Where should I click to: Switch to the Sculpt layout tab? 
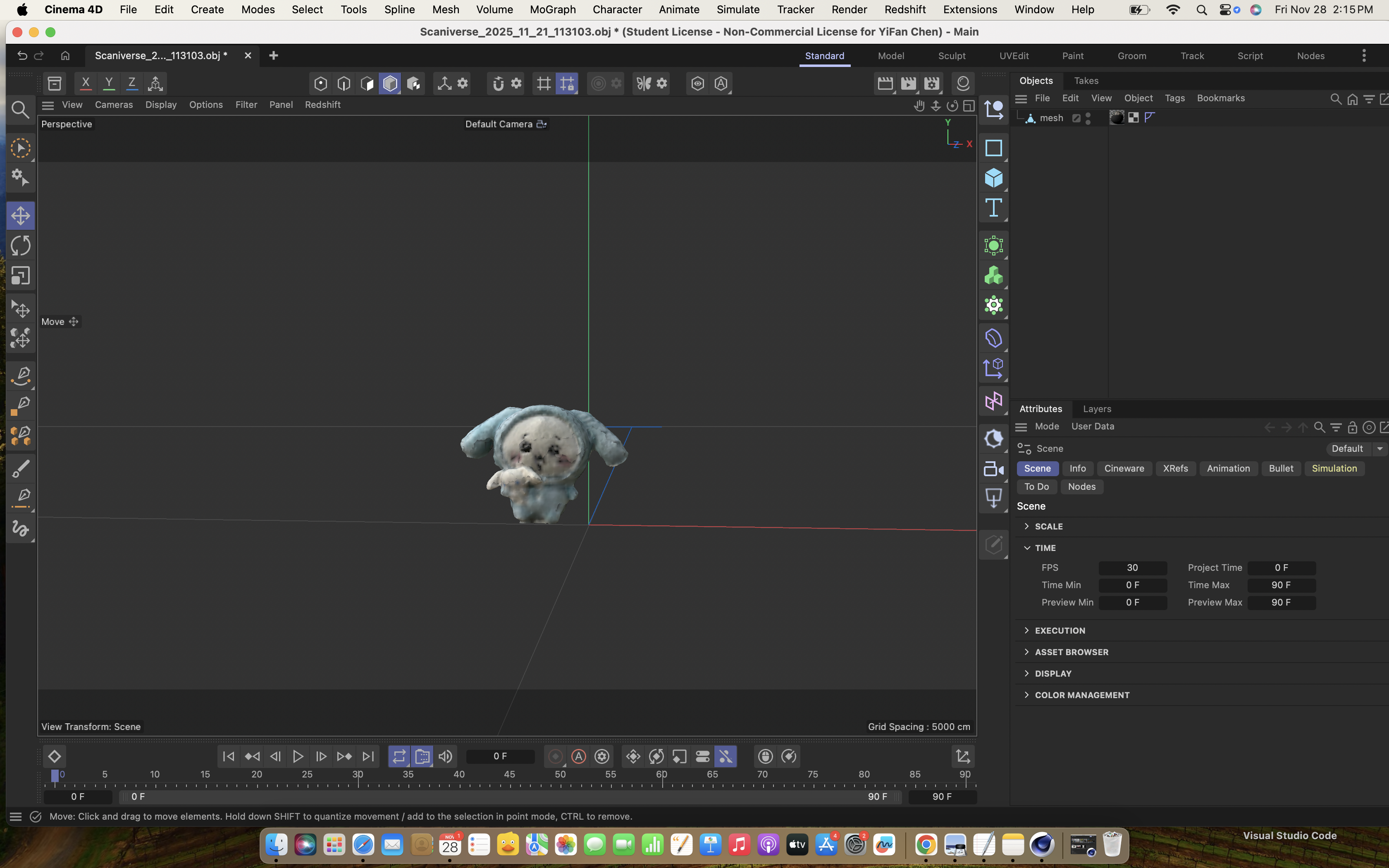(951, 56)
